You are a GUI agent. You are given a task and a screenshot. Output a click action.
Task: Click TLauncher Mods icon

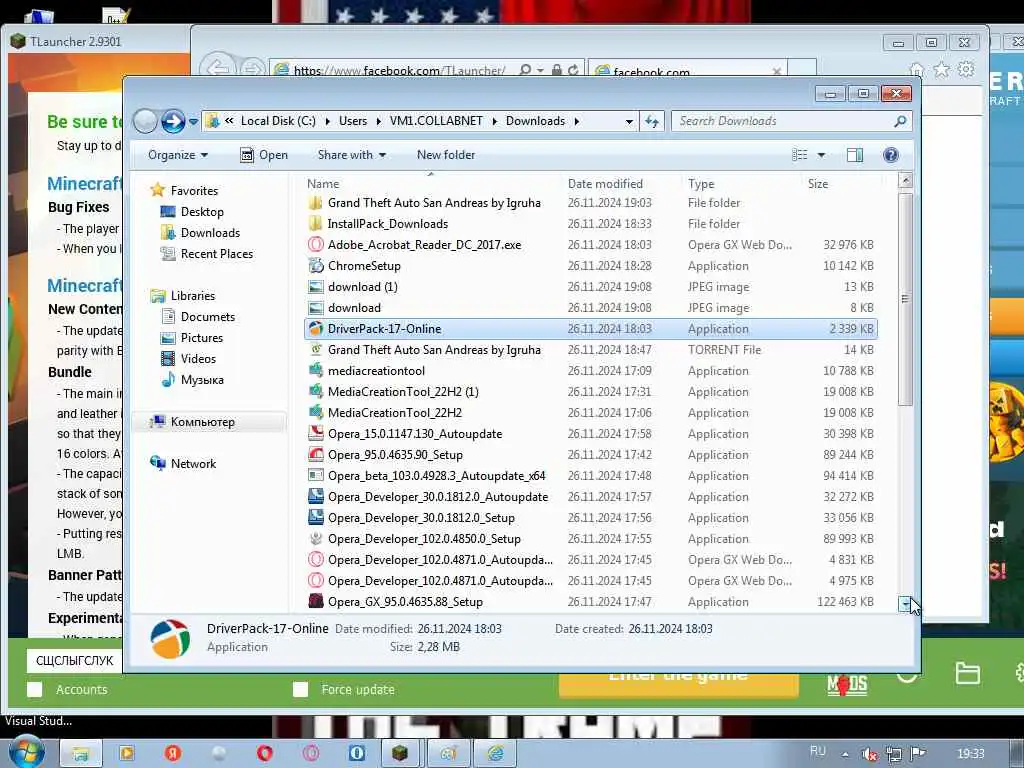click(x=847, y=684)
